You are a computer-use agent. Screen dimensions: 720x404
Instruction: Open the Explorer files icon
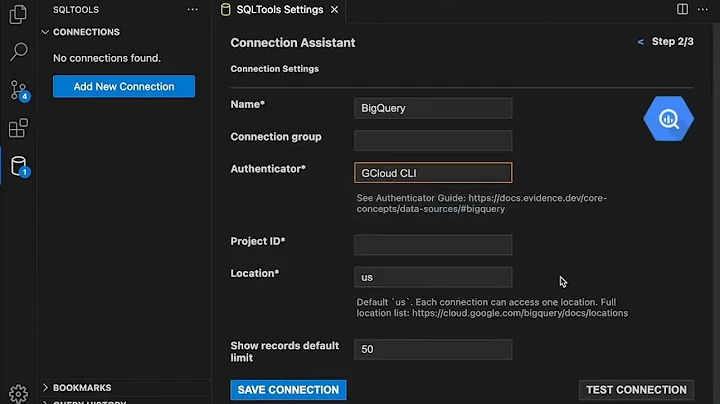click(x=18, y=14)
